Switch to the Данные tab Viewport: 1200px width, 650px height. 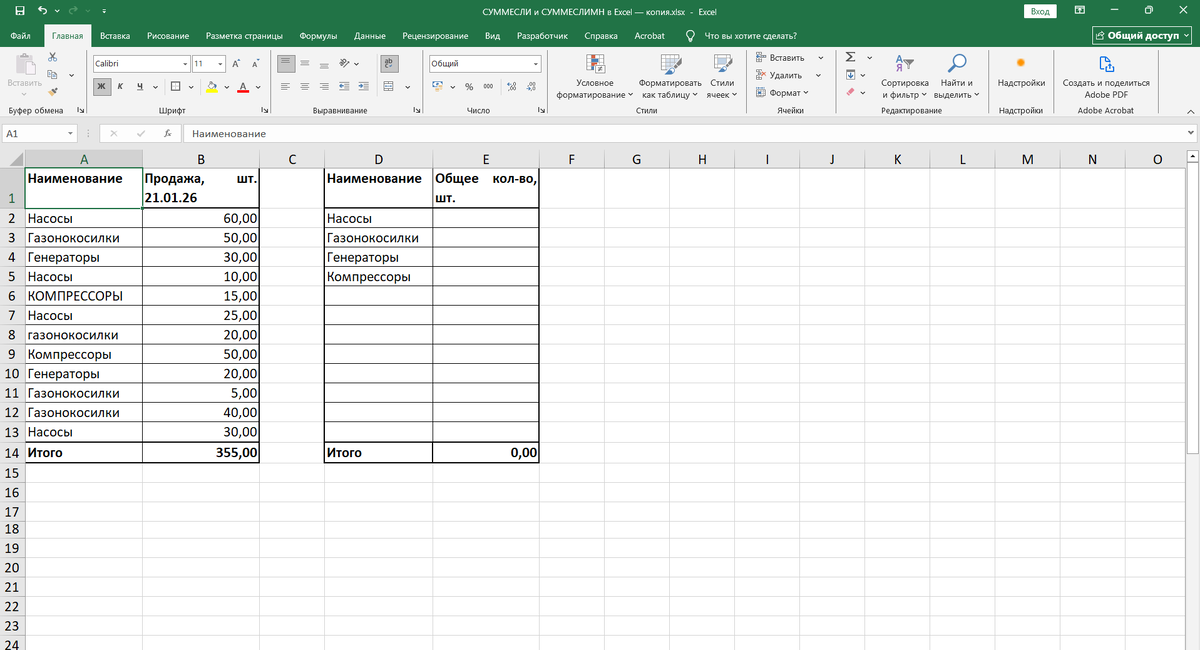coord(370,36)
